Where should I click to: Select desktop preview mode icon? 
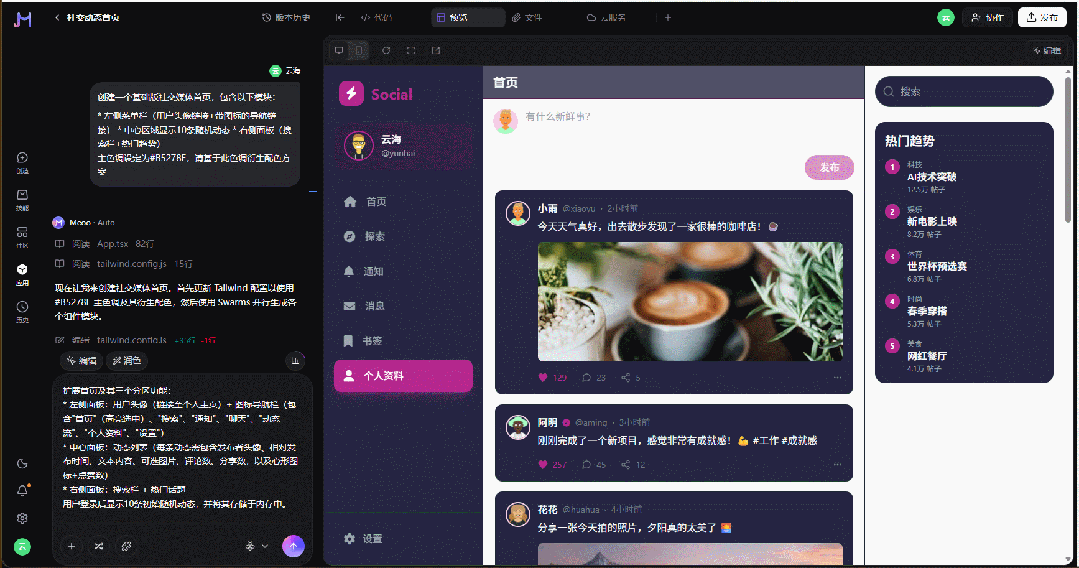pos(339,50)
